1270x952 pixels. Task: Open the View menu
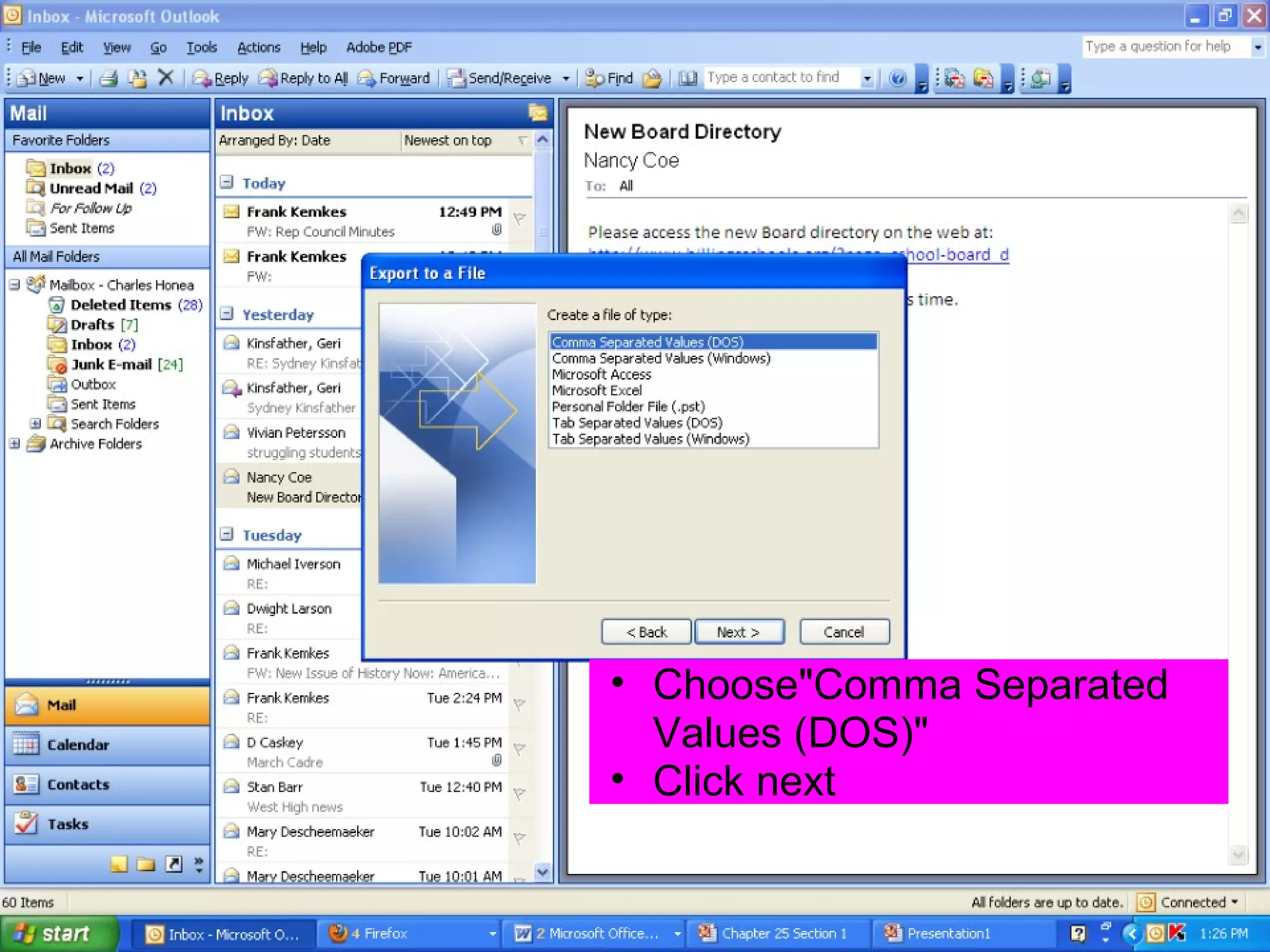pyautogui.click(x=117, y=47)
